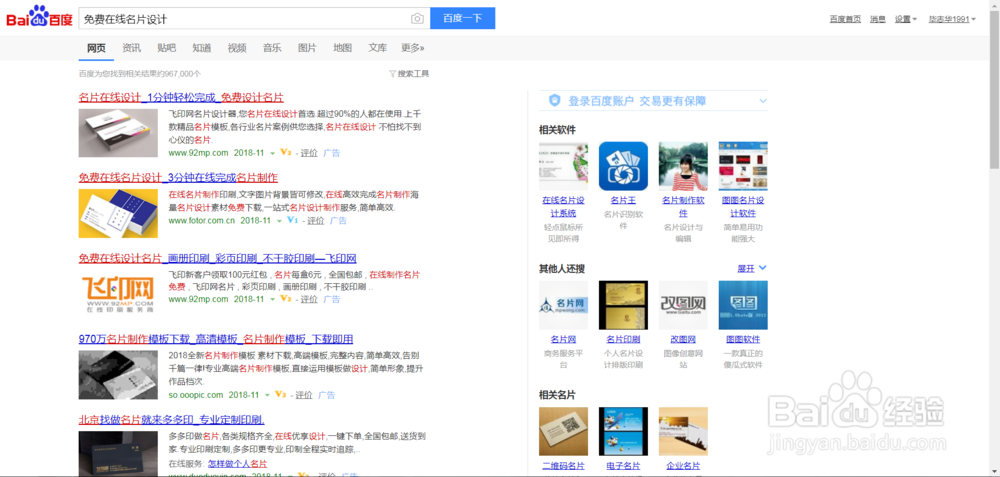The height and width of the screenshot is (477, 1000).
Task: Switch to 图片 images tab
Action: (307, 48)
